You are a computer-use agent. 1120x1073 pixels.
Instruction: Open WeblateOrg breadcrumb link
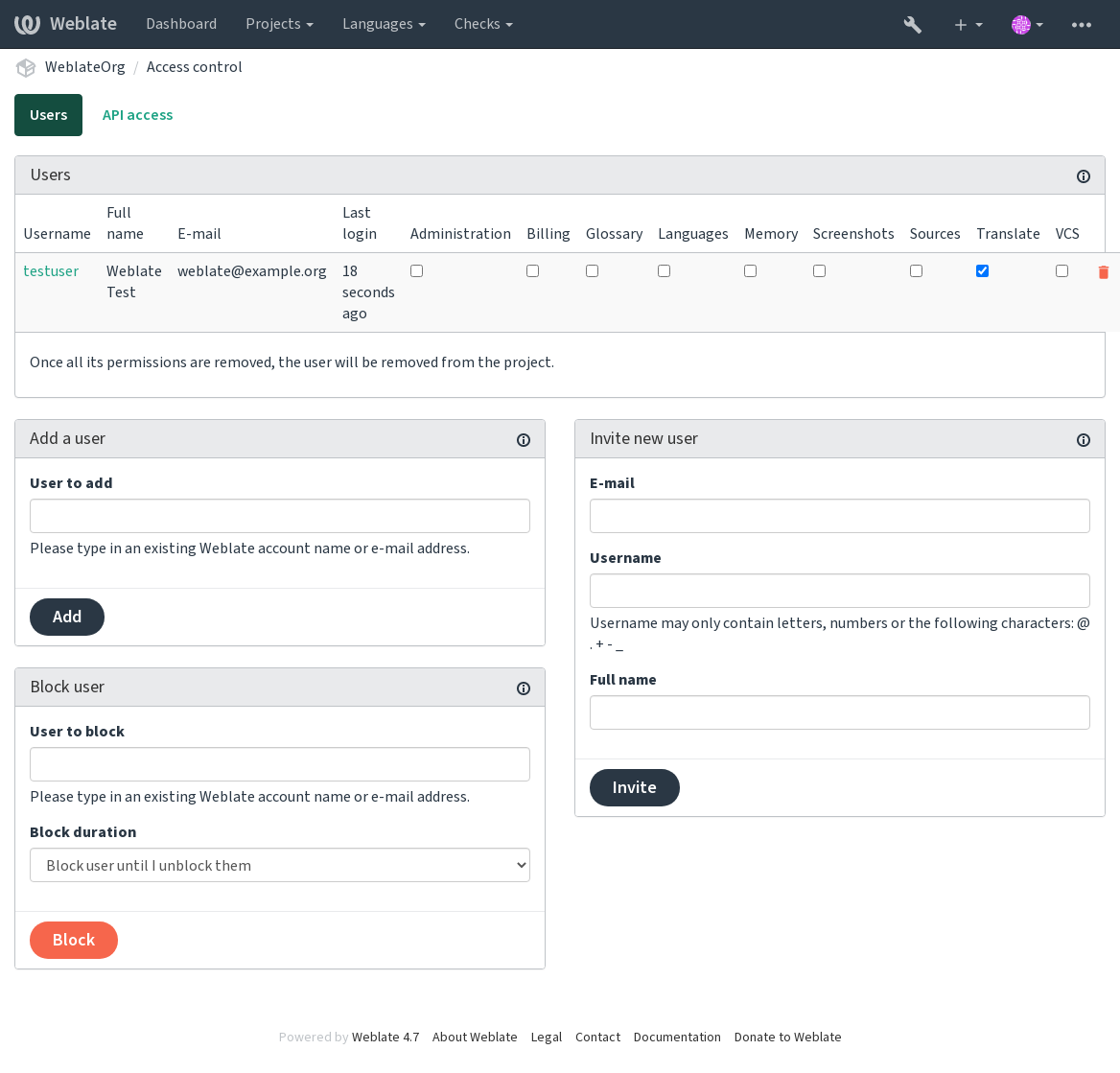(85, 67)
